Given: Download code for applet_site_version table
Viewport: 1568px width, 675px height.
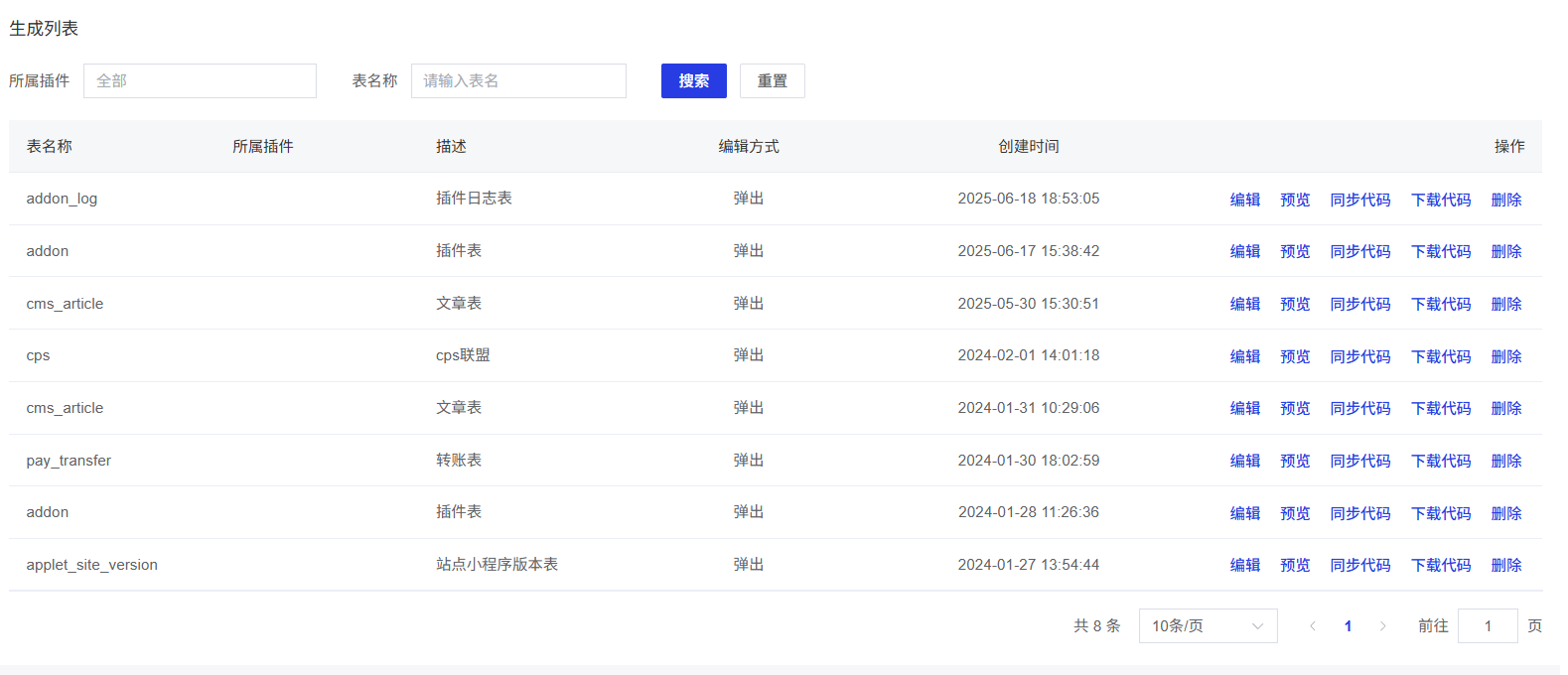Looking at the screenshot, I should [1440, 566].
